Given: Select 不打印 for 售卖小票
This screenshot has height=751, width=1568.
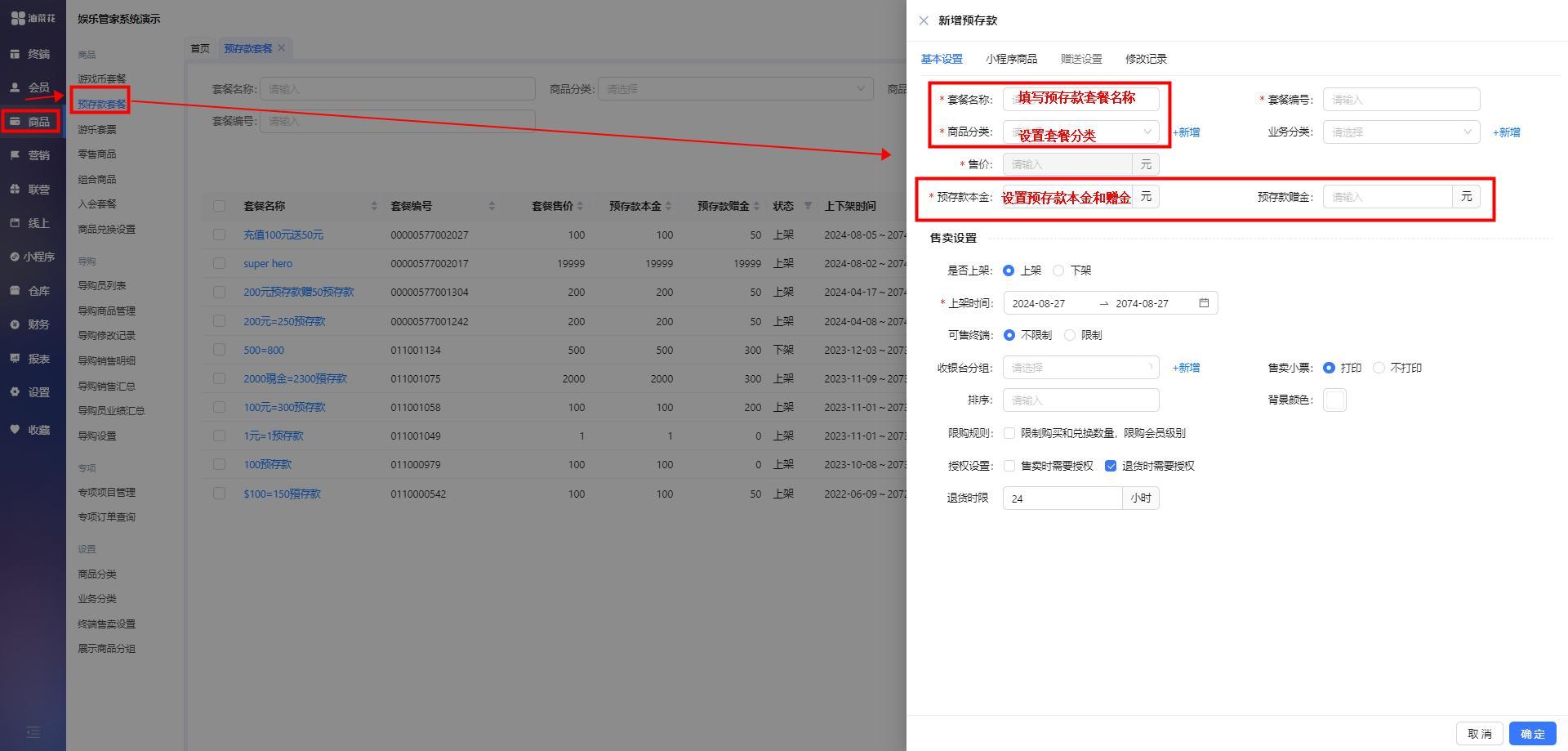Looking at the screenshot, I should pyautogui.click(x=1379, y=368).
